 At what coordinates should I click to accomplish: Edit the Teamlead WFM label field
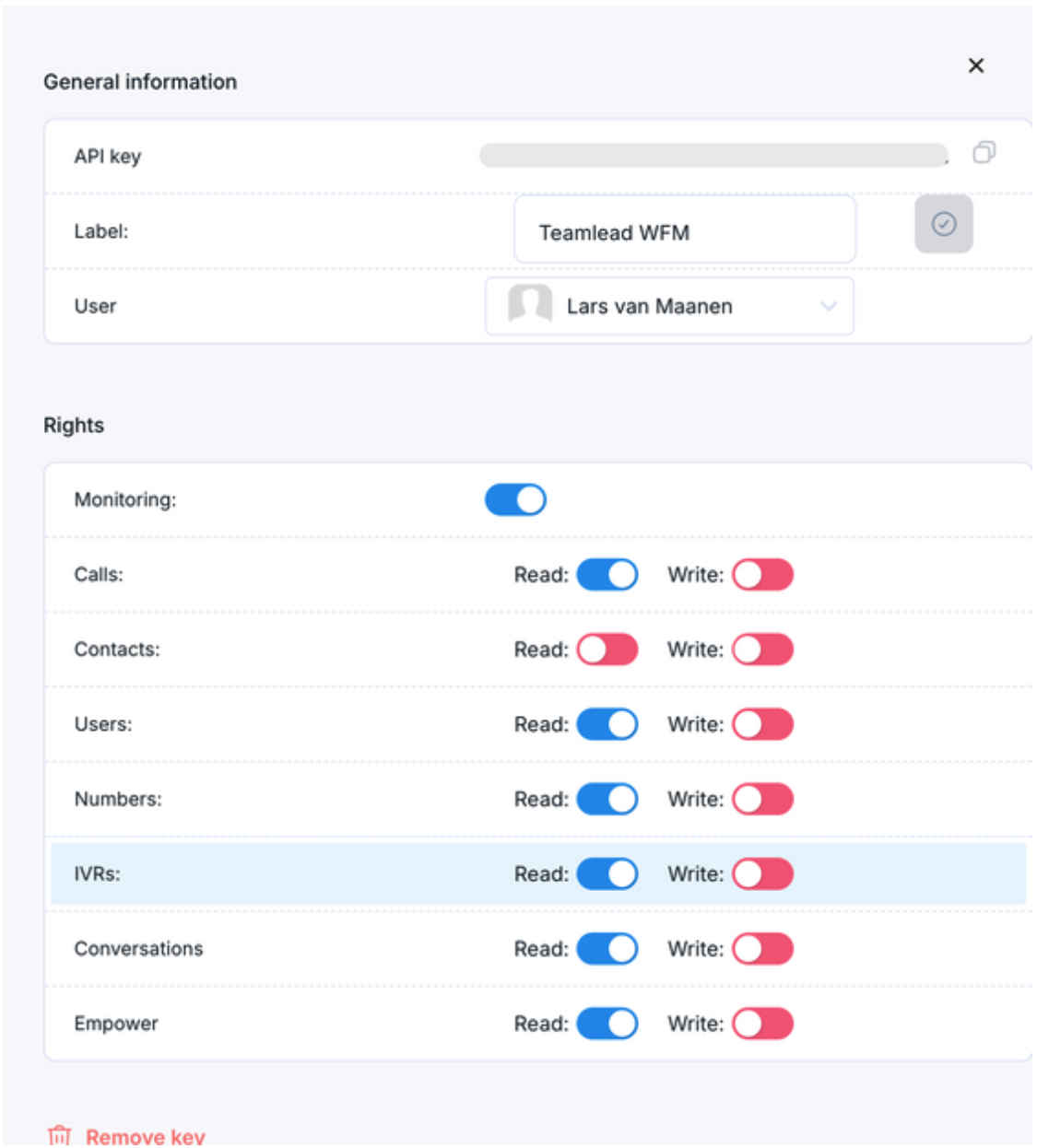pyautogui.click(x=684, y=232)
